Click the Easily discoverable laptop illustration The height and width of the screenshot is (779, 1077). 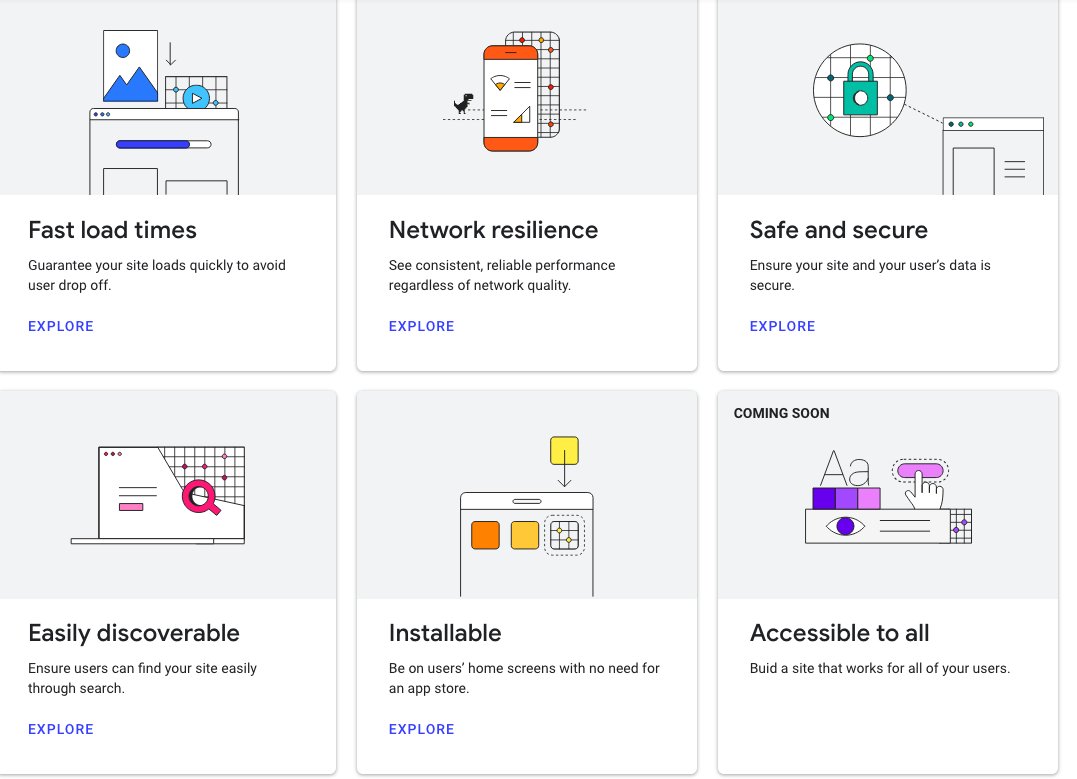pos(158,495)
